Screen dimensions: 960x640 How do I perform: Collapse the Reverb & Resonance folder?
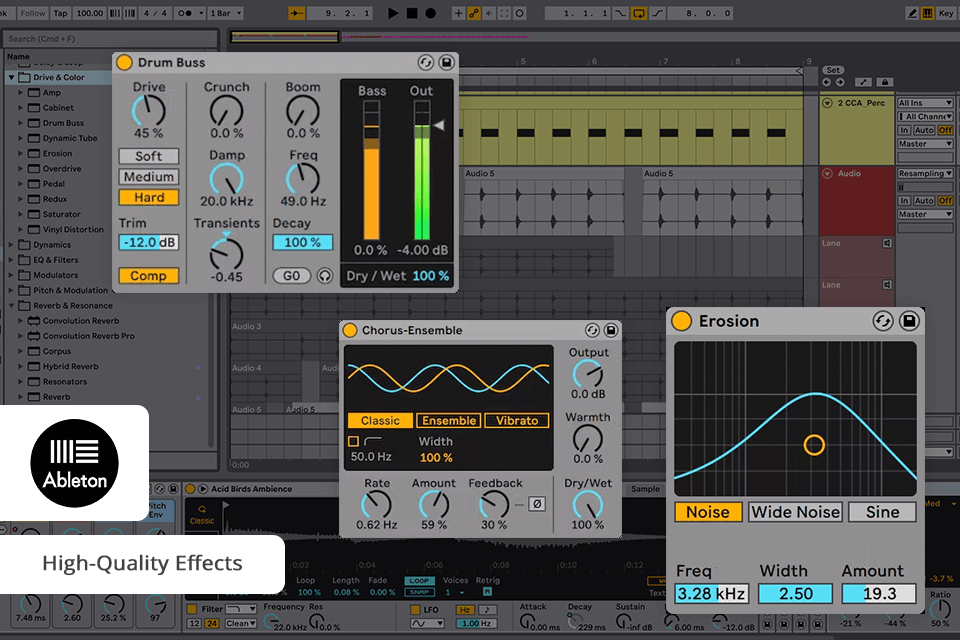pyautogui.click(x=11, y=305)
